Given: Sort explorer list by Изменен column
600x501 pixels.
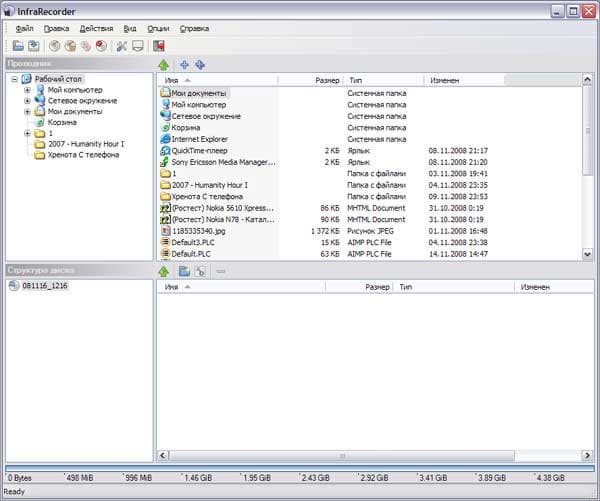Looking at the screenshot, I should [x=464, y=80].
